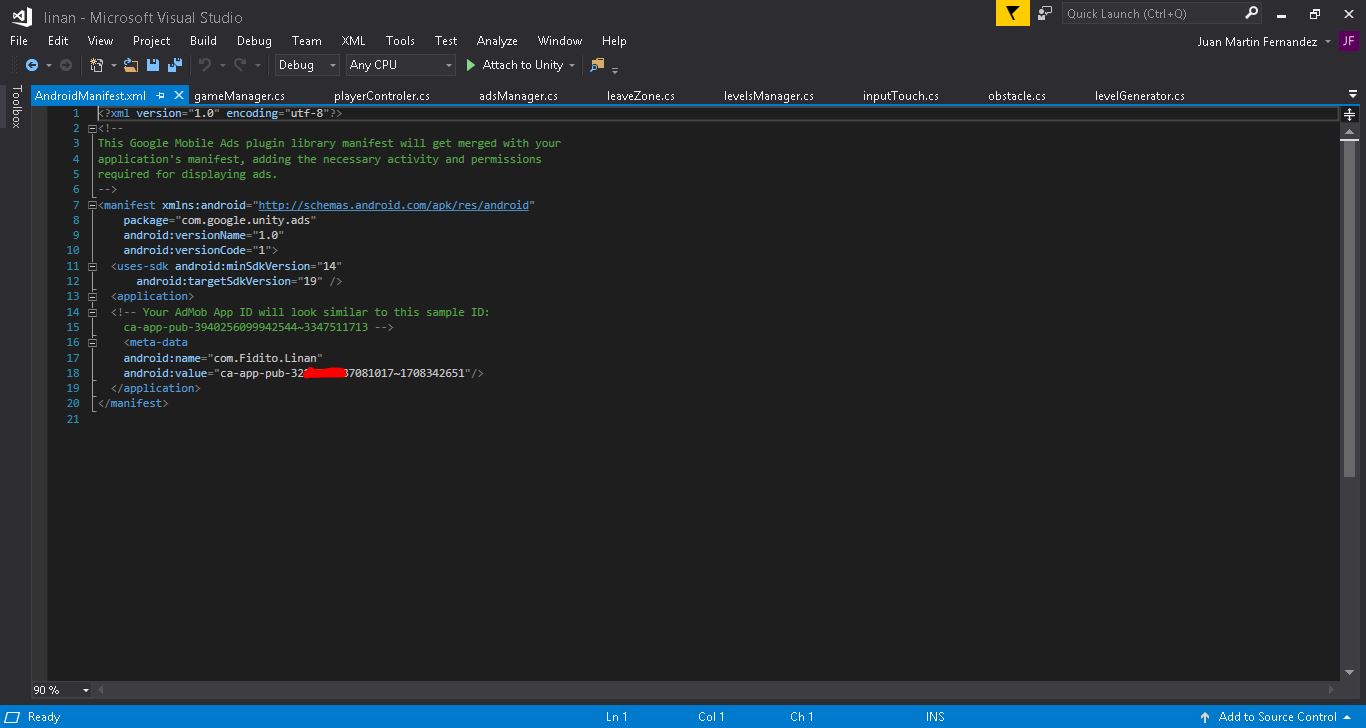Switch to the levelsManager.cs tab
The height and width of the screenshot is (728, 1366).
768,96
